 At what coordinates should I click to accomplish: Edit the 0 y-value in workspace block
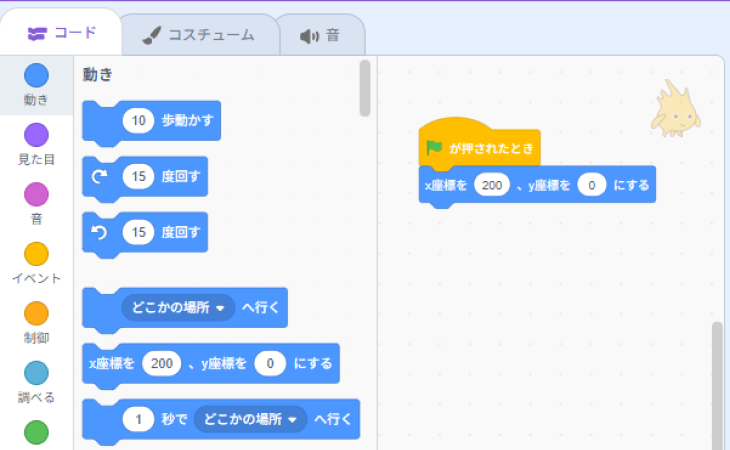click(x=591, y=185)
